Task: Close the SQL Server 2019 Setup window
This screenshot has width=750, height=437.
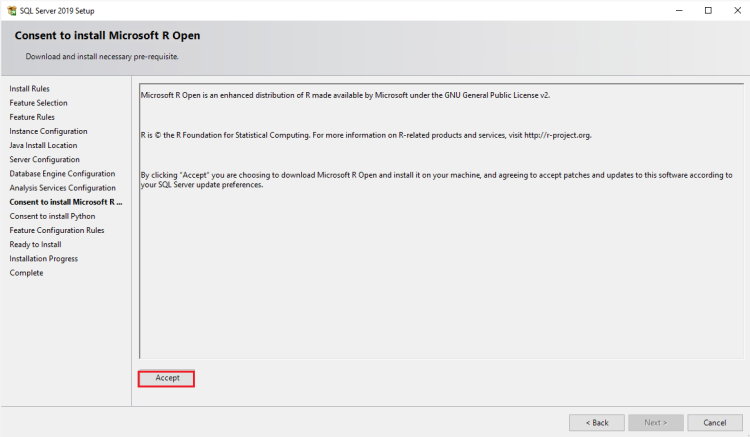Action: 737,11
